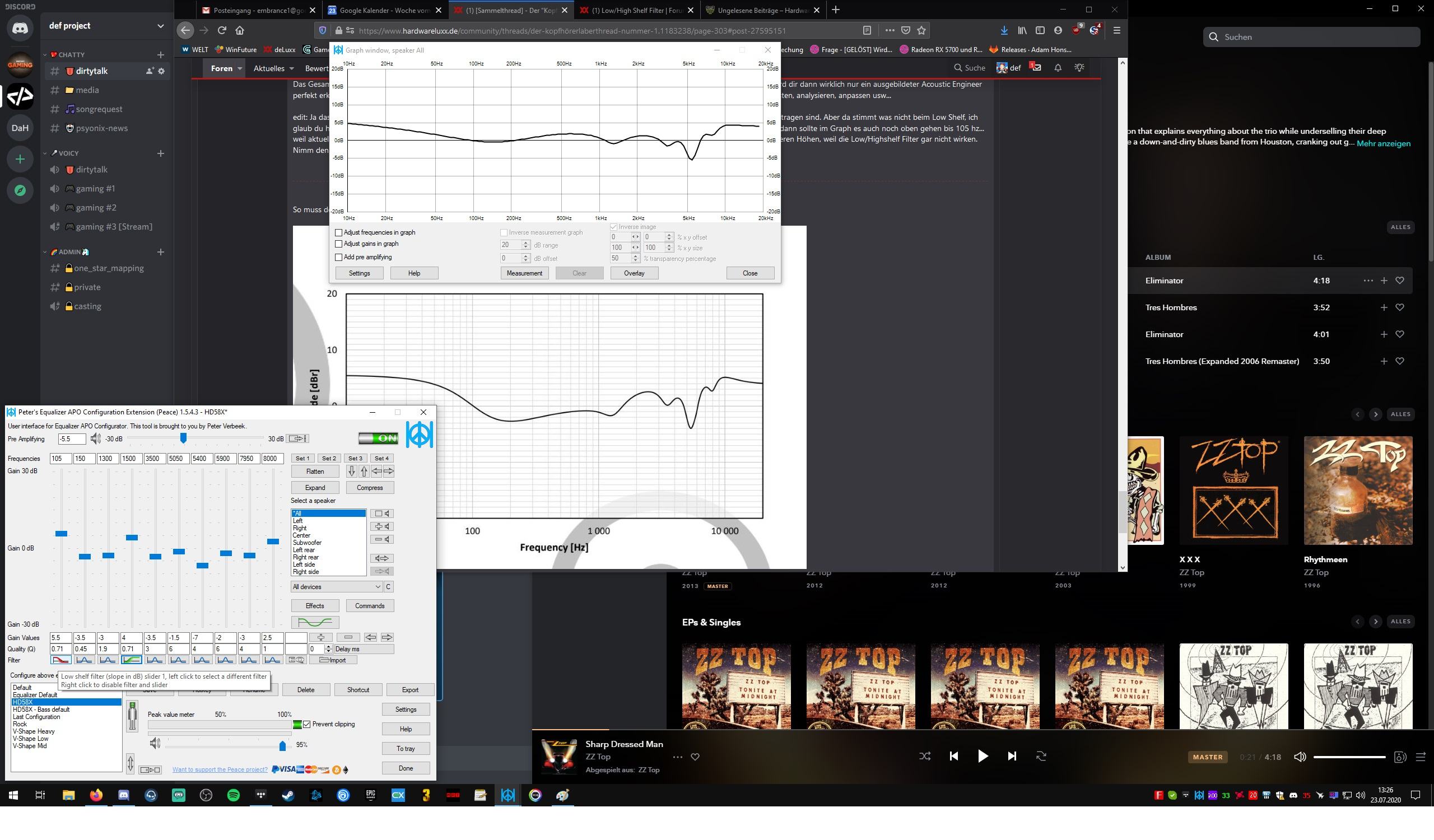Go to Firefox home page icon
1434x840 pixels.
click(240, 30)
